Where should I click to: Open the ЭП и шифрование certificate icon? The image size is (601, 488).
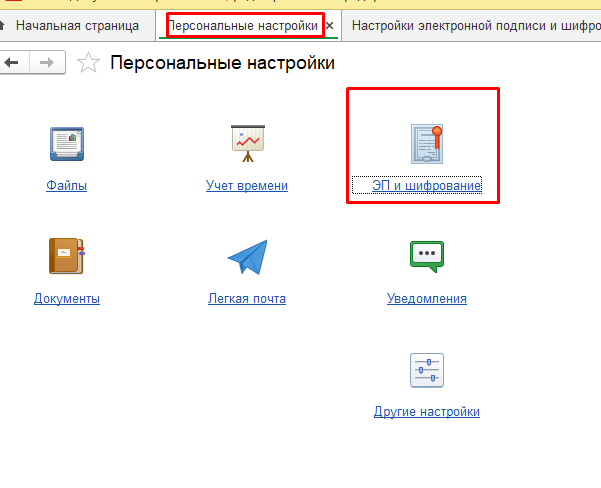[x=427, y=144]
